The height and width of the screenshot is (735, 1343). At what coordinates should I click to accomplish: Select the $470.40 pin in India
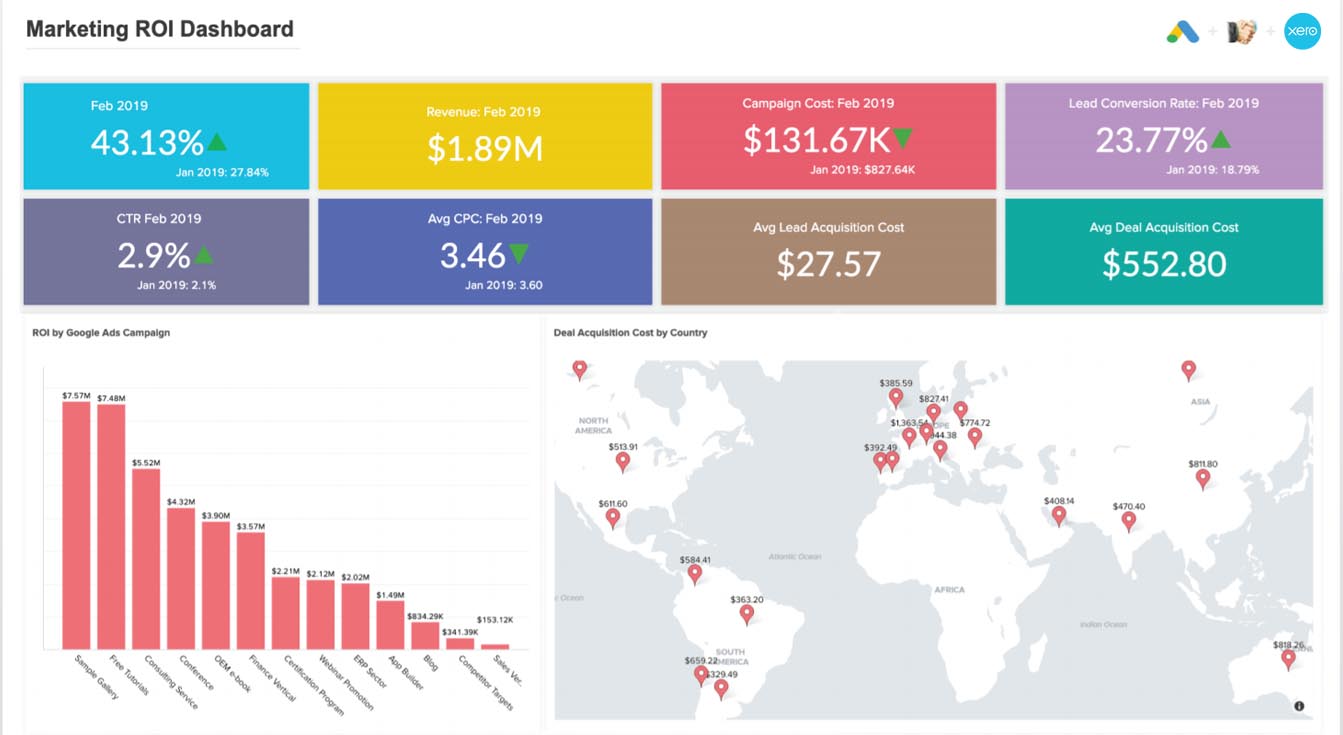click(1128, 521)
